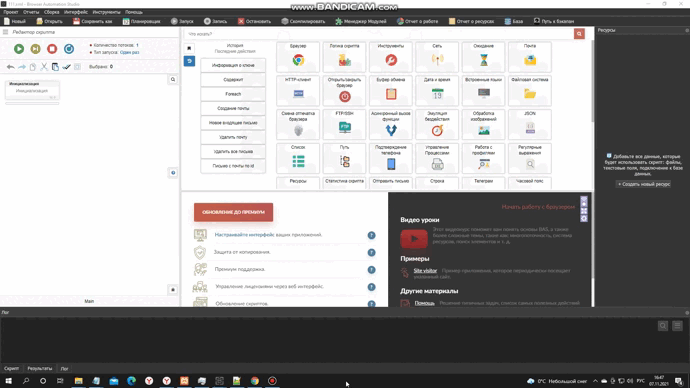
Task: Open the Подтверждение телефона module
Action: point(391,158)
